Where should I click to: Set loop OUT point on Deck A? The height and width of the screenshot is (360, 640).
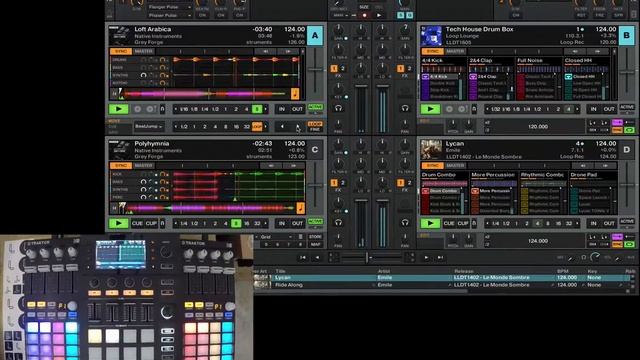(x=297, y=109)
